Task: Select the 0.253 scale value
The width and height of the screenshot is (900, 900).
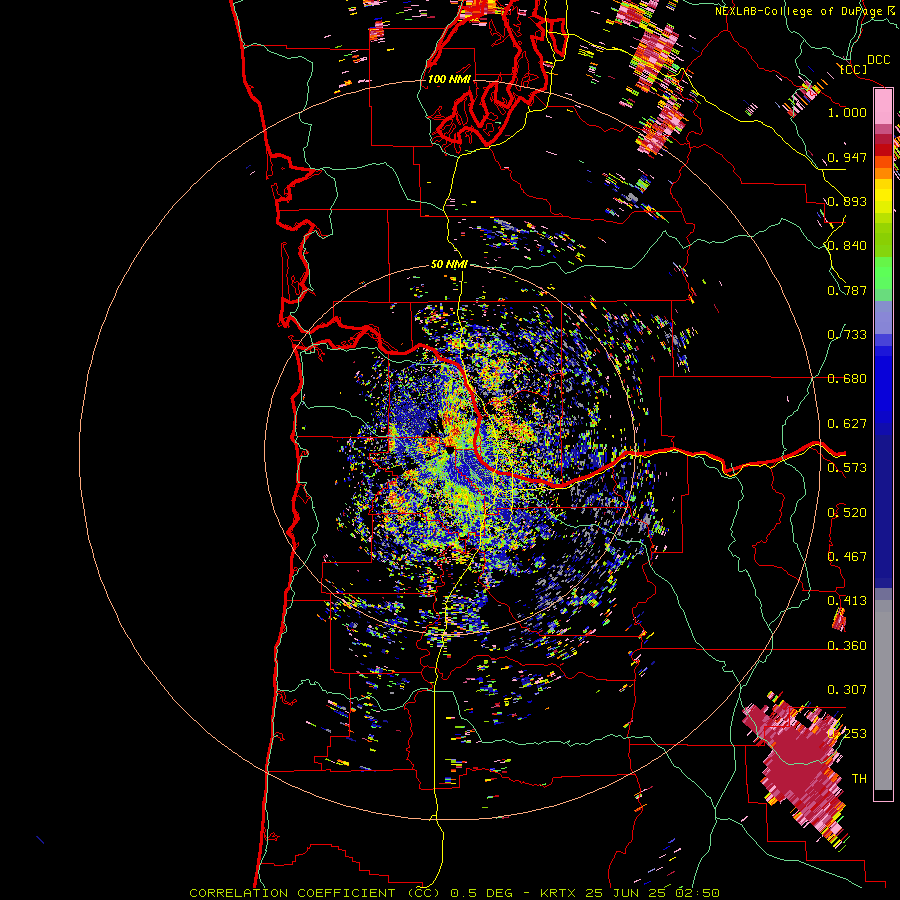Action: click(847, 734)
